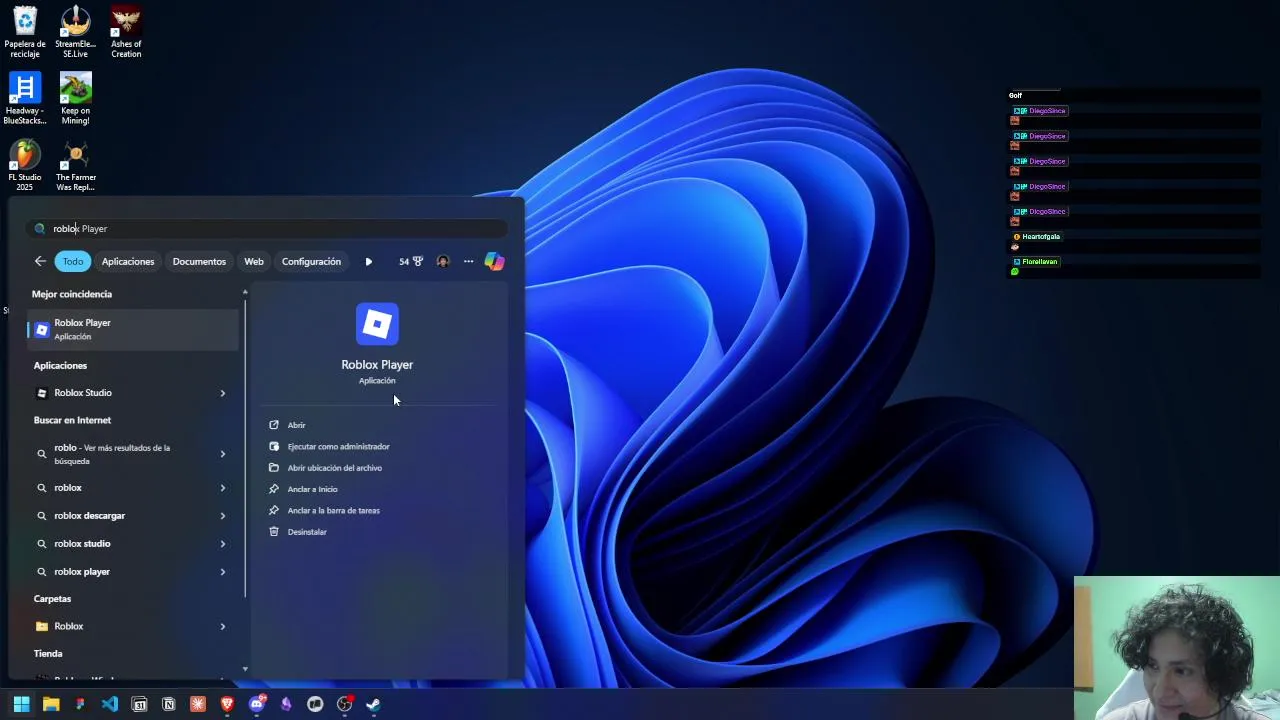Open Visual Studio Code from taskbar
1280x720 pixels.
pyautogui.click(x=110, y=704)
